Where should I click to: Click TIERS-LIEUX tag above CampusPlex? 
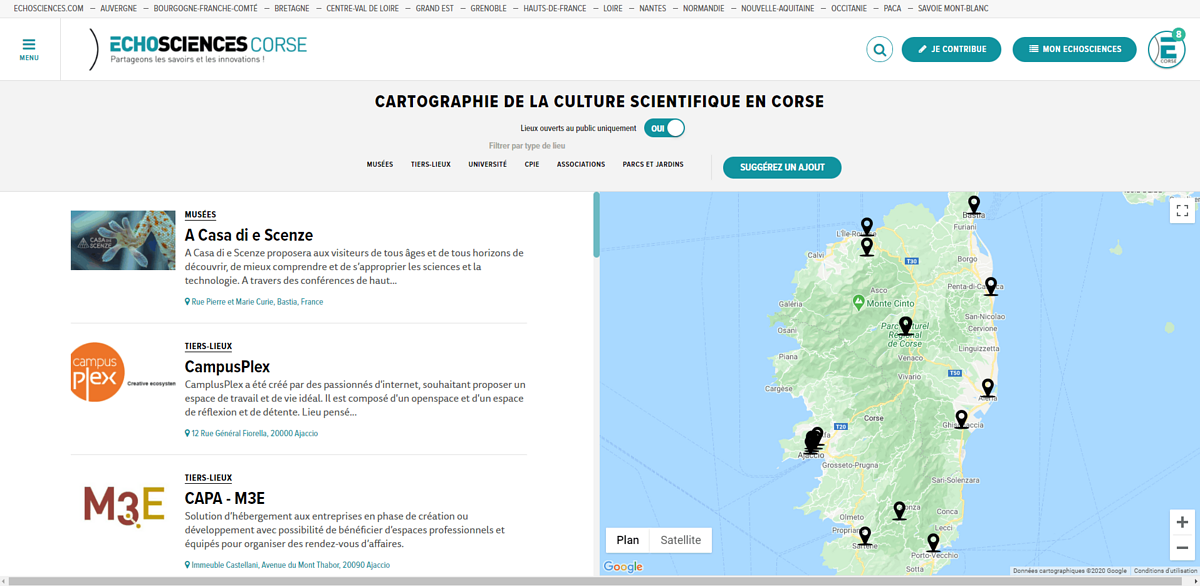208,346
